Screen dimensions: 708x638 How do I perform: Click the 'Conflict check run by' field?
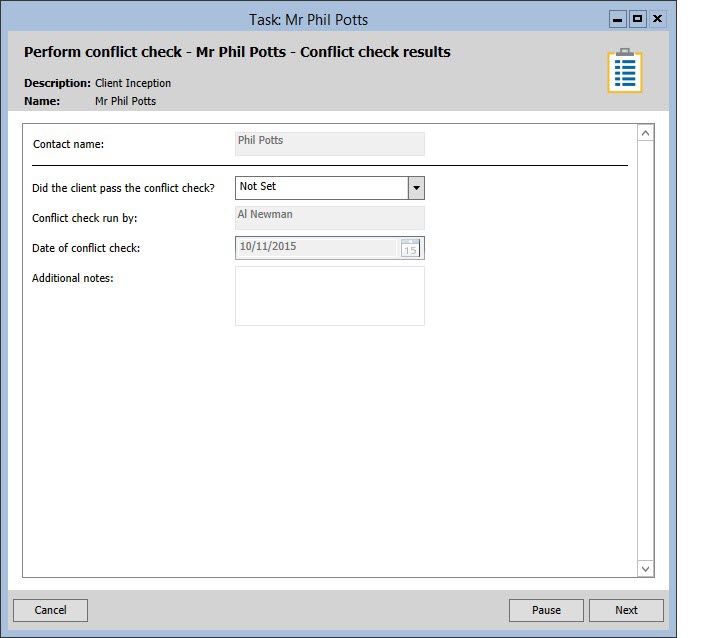tap(329, 218)
